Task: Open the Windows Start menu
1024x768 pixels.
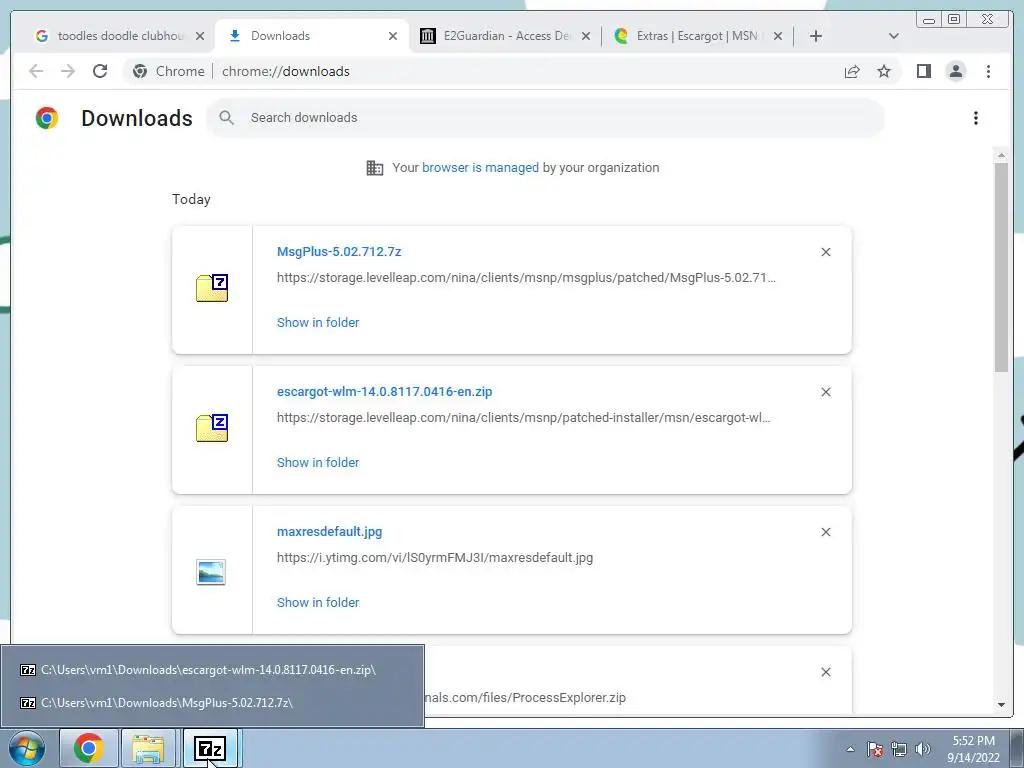Action: (27, 748)
